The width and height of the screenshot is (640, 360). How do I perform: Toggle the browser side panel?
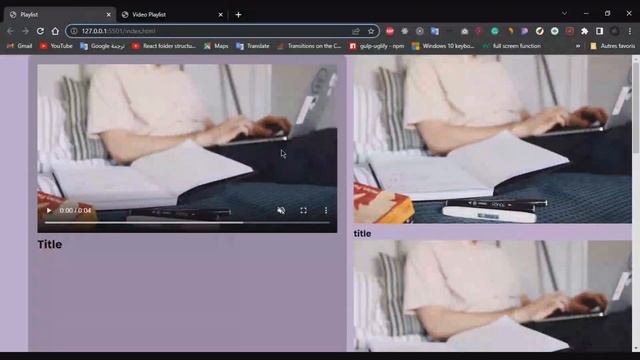click(x=599, y=31)
